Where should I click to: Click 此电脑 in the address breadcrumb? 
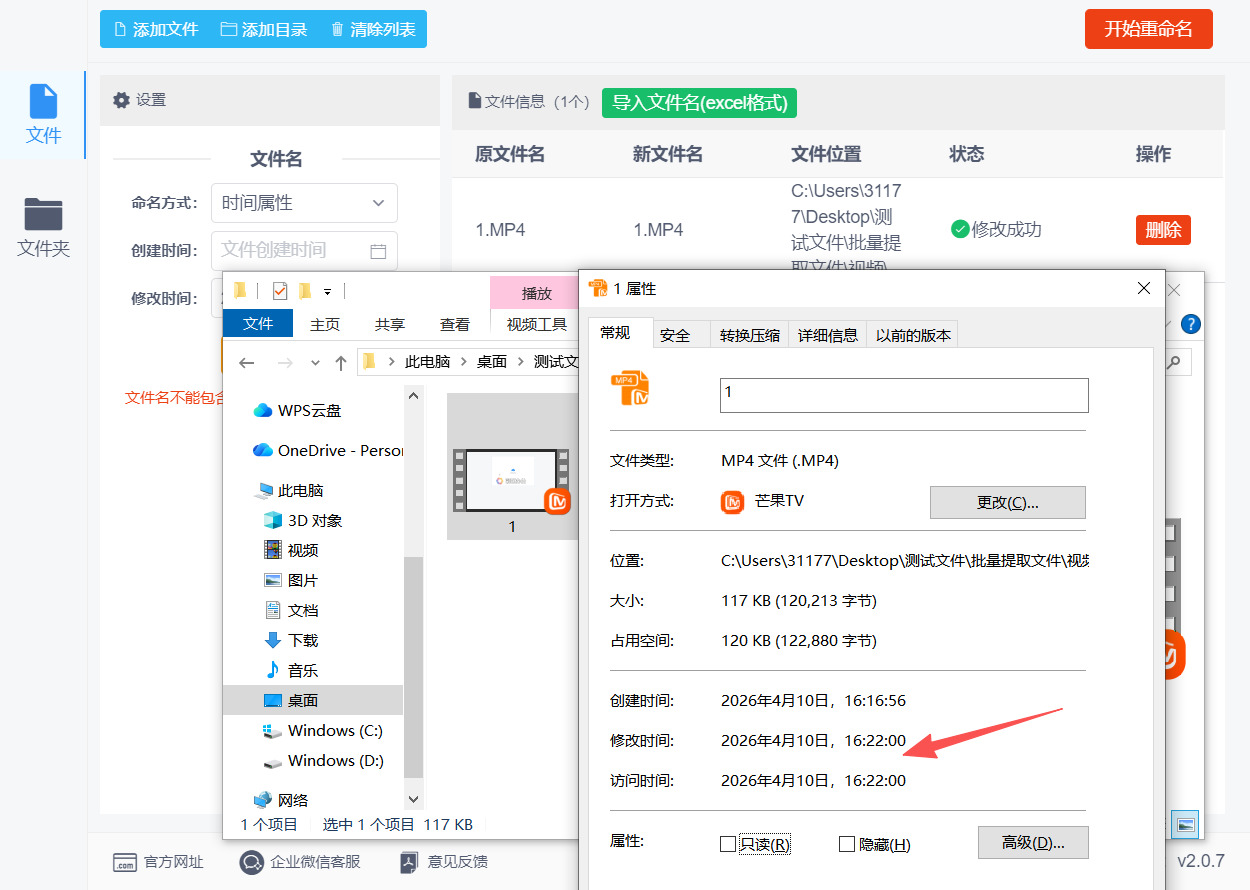(x=427, y=362)
